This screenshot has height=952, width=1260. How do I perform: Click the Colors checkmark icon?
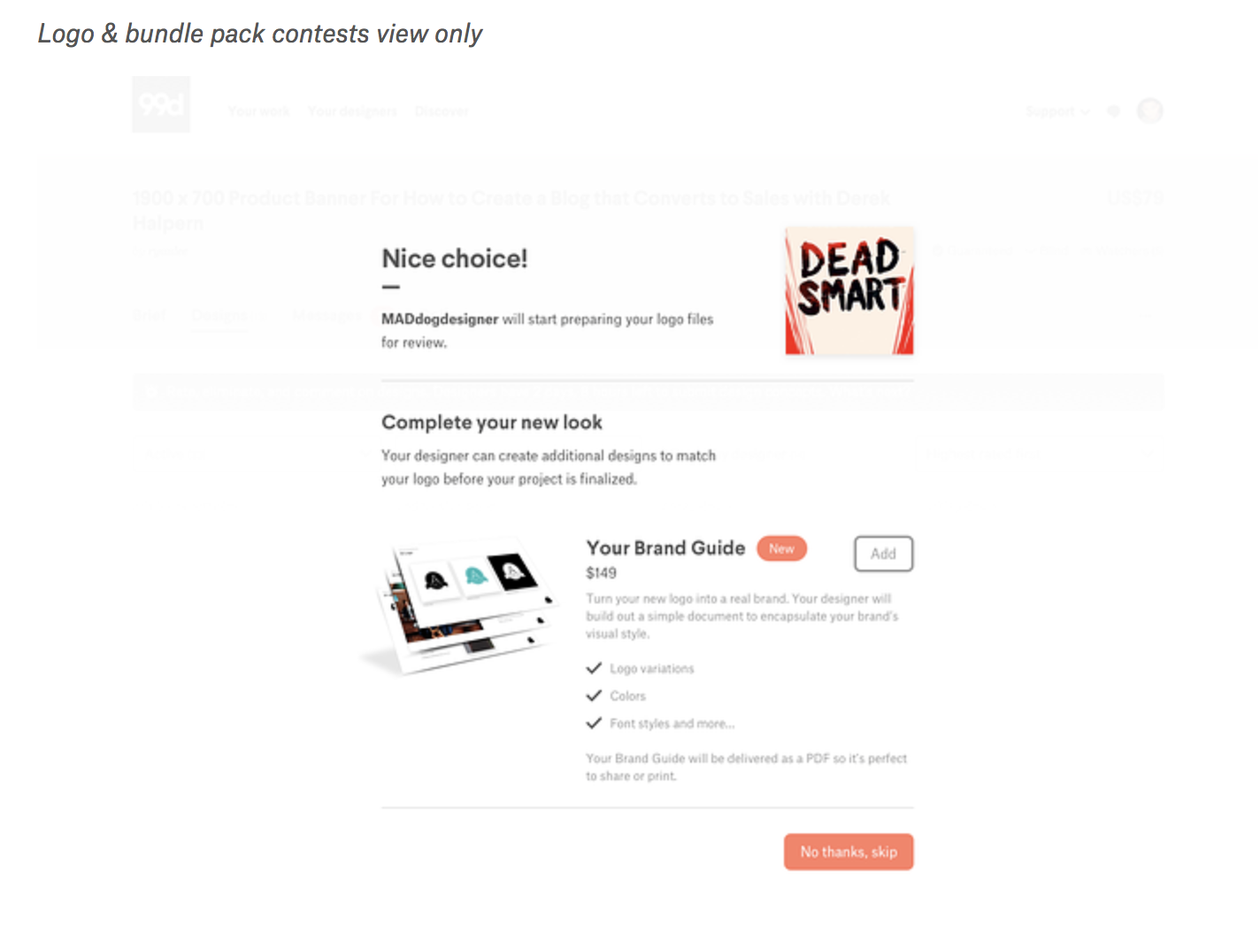pos(594,695)
